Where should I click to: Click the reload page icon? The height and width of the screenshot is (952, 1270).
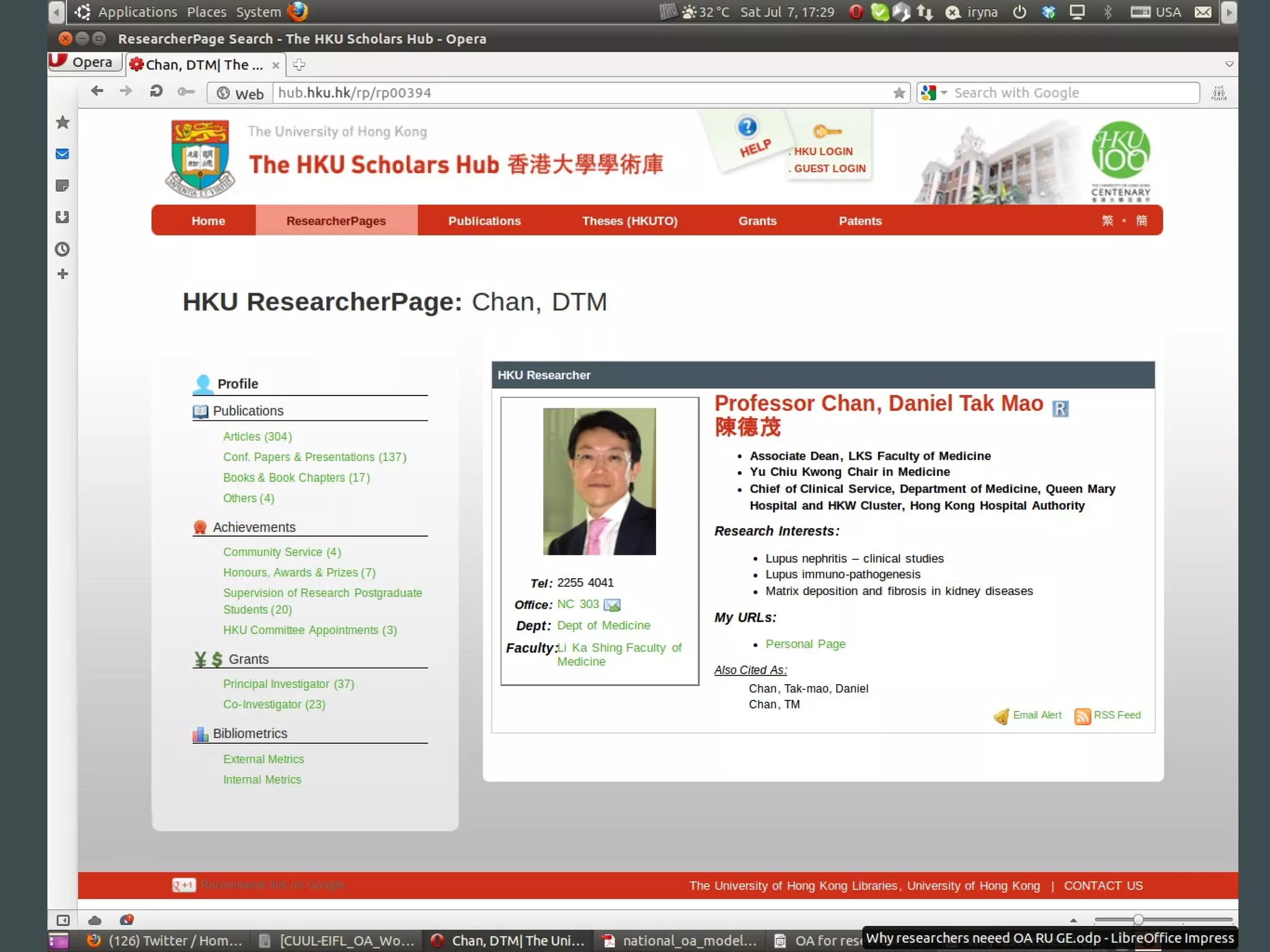pyautogui.click(x=156, y=92)
